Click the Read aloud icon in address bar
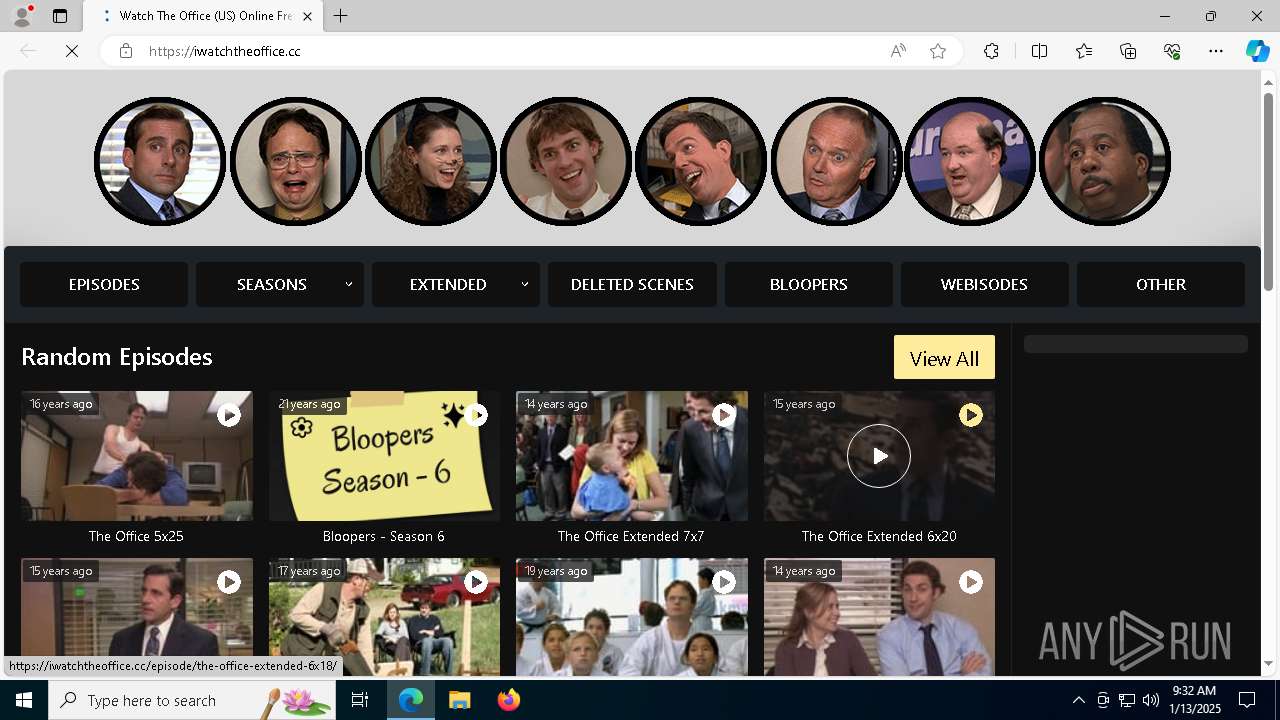This screenshot has width=1280, height=720. pos(898,51)
